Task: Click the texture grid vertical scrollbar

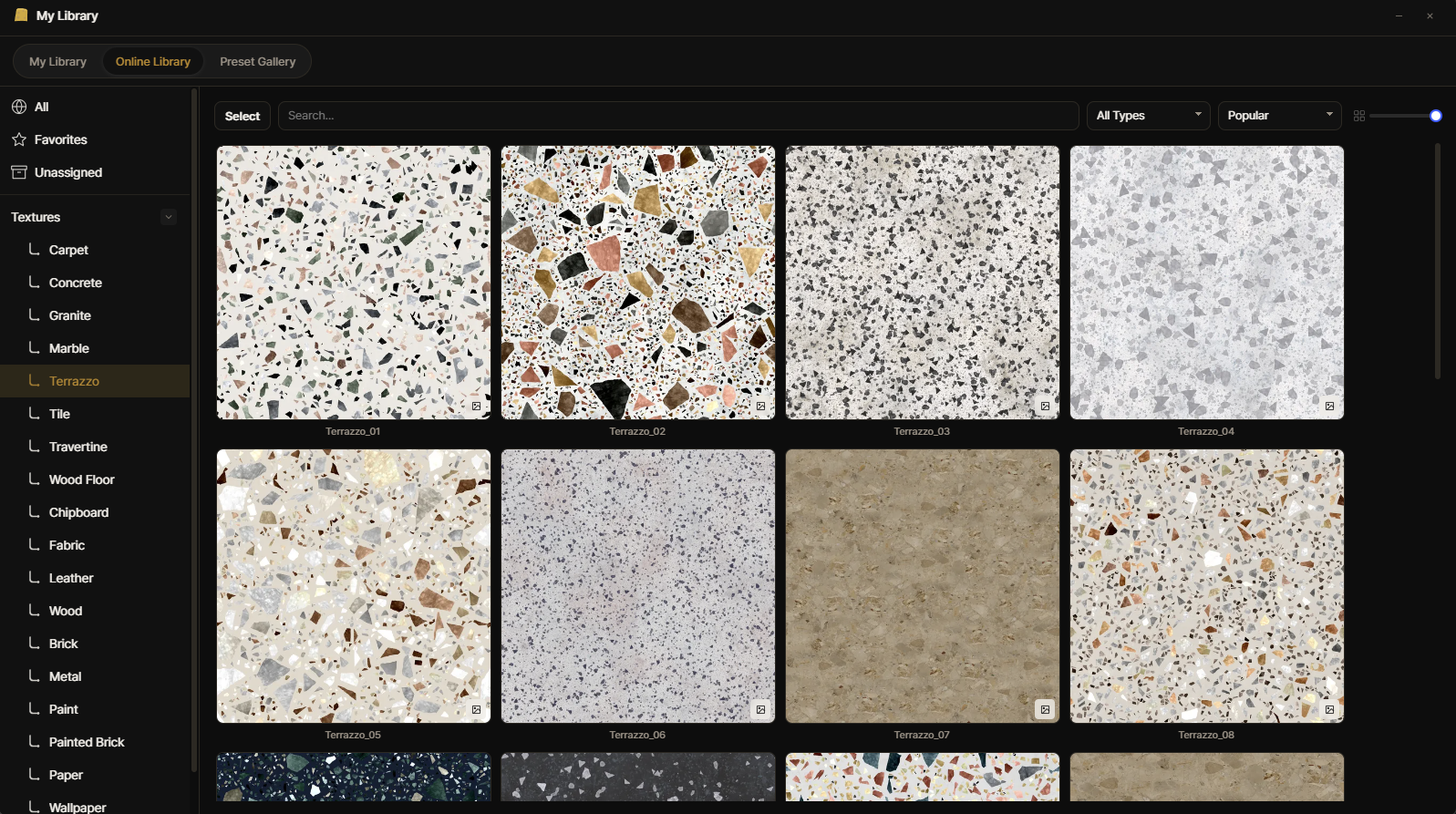Action: tap(1438, 260)
